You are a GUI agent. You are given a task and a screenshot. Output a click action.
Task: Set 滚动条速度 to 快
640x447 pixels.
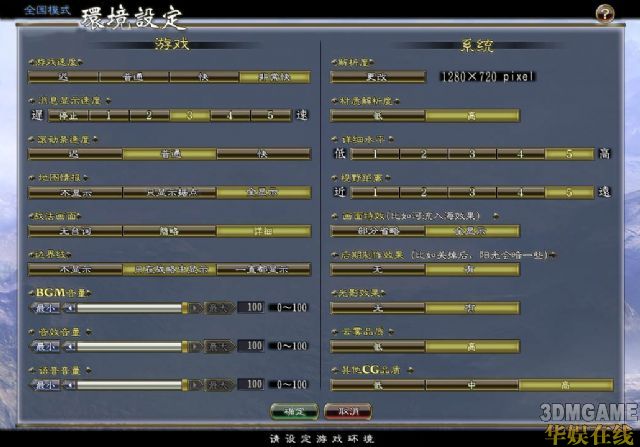[x=264, y=154]
